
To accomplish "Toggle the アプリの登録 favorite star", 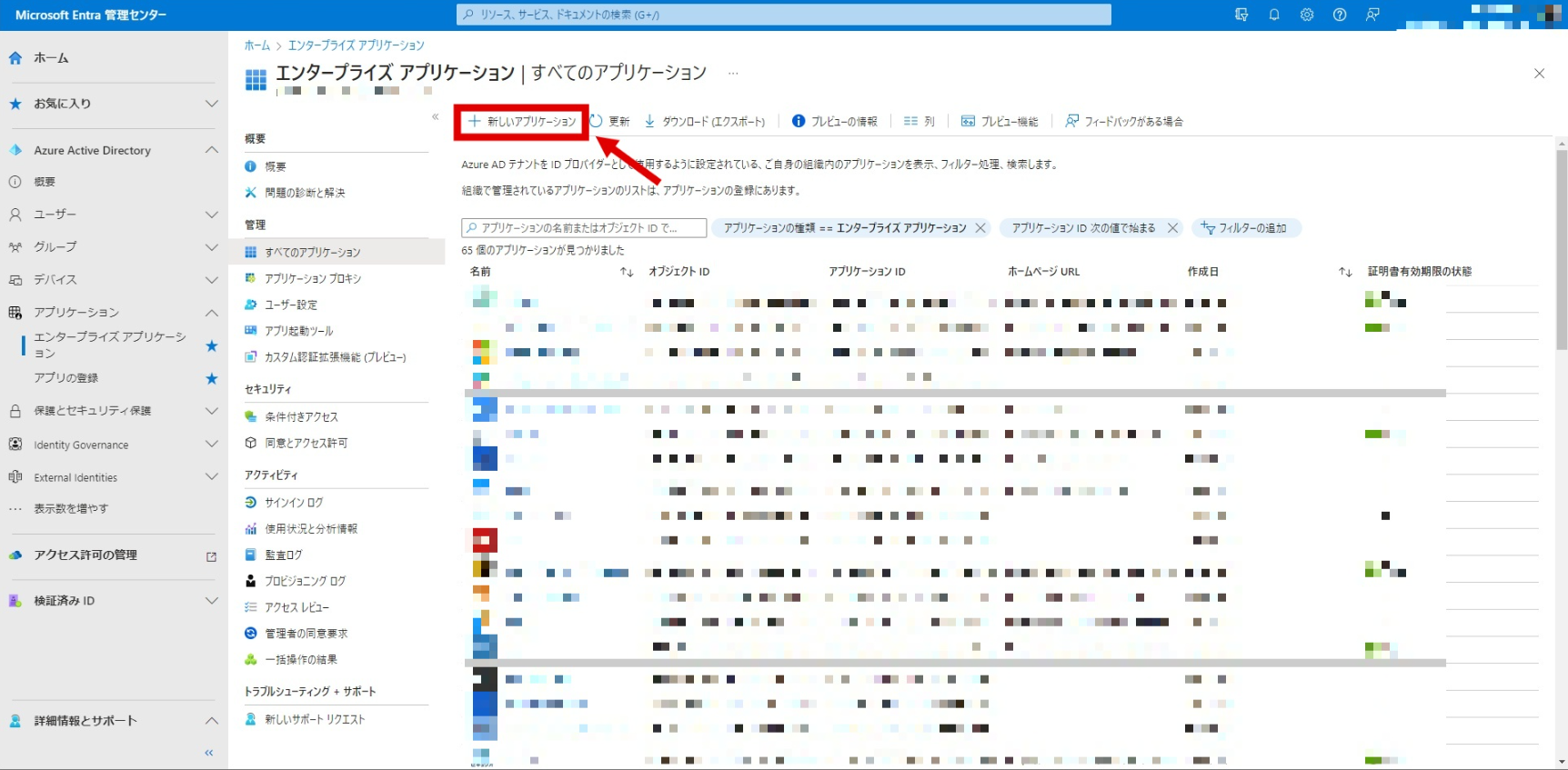I will pyautogui.click(x=211, y=378).
